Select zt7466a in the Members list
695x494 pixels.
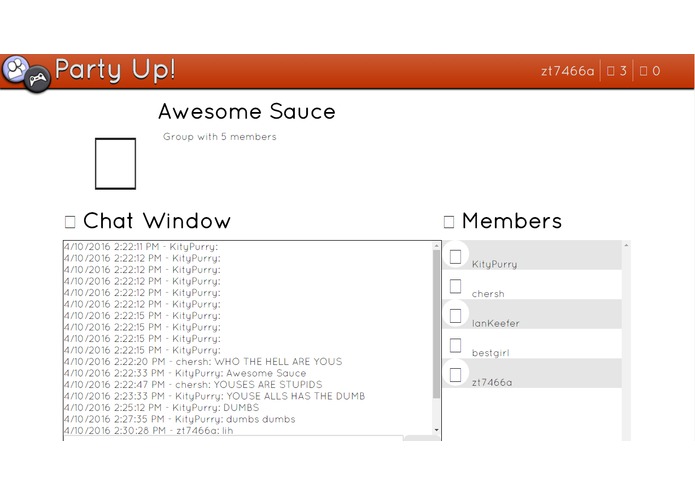[532, 373]
